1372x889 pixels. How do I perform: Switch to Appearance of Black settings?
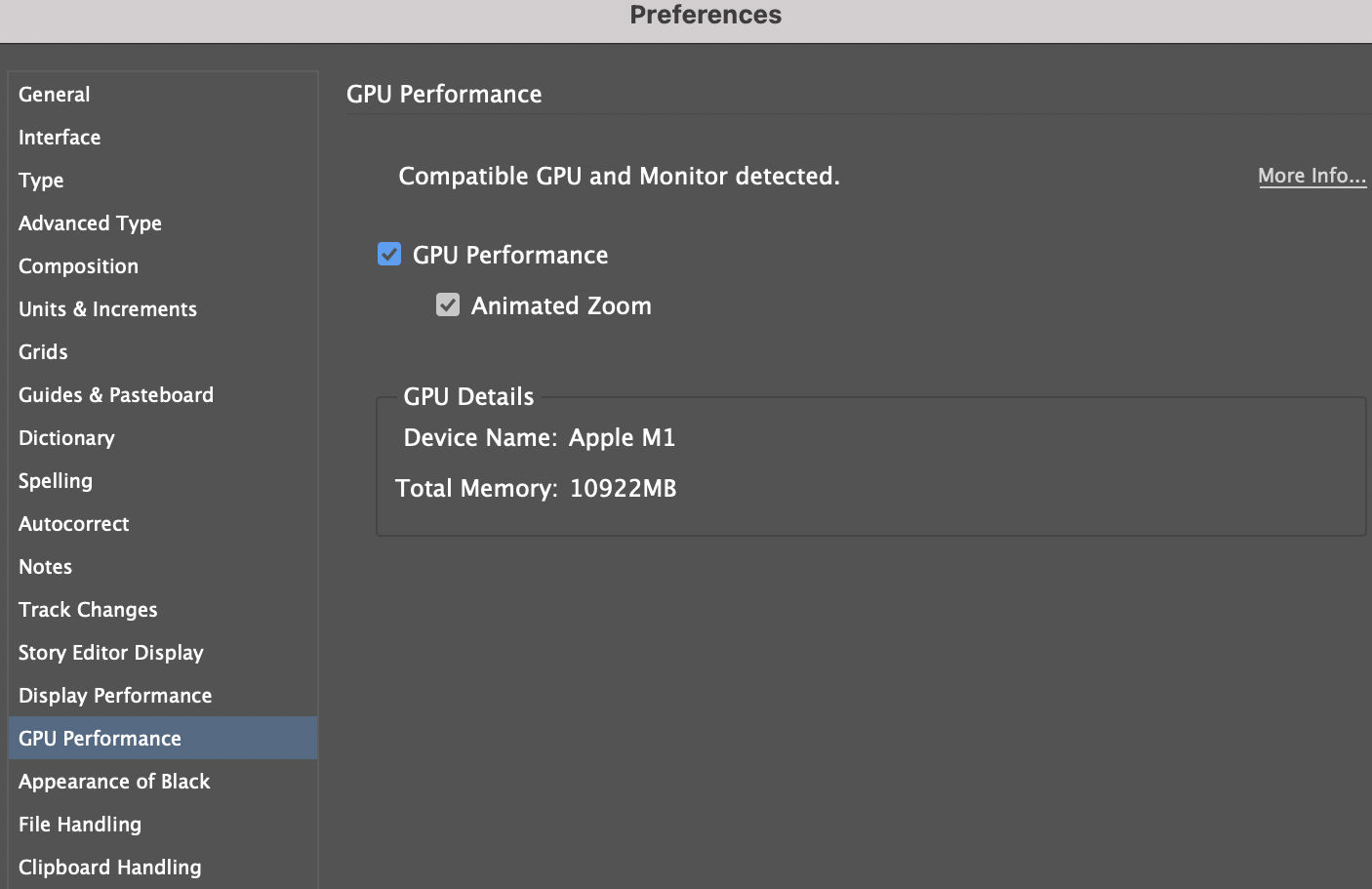point(114,781)
